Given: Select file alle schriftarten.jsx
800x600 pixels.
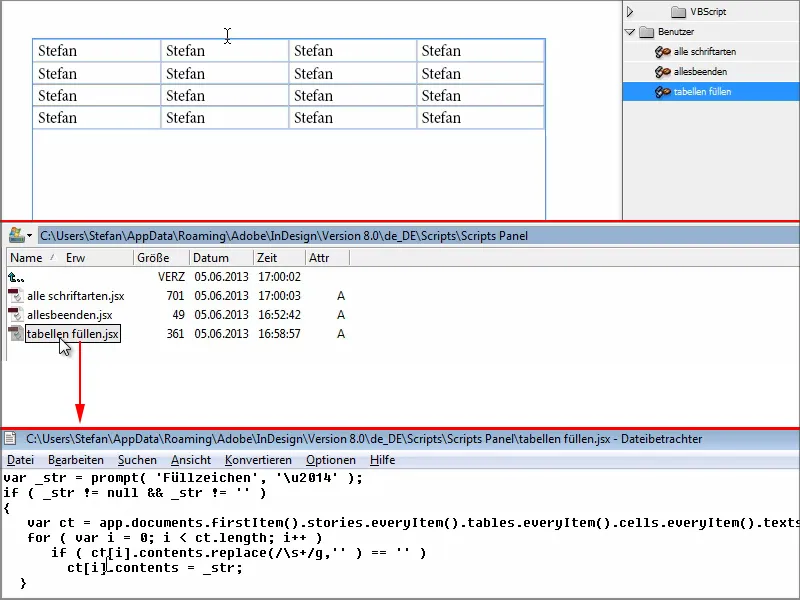Looking at the screenshot, I should pyautogui.click(x=76, y=296).
